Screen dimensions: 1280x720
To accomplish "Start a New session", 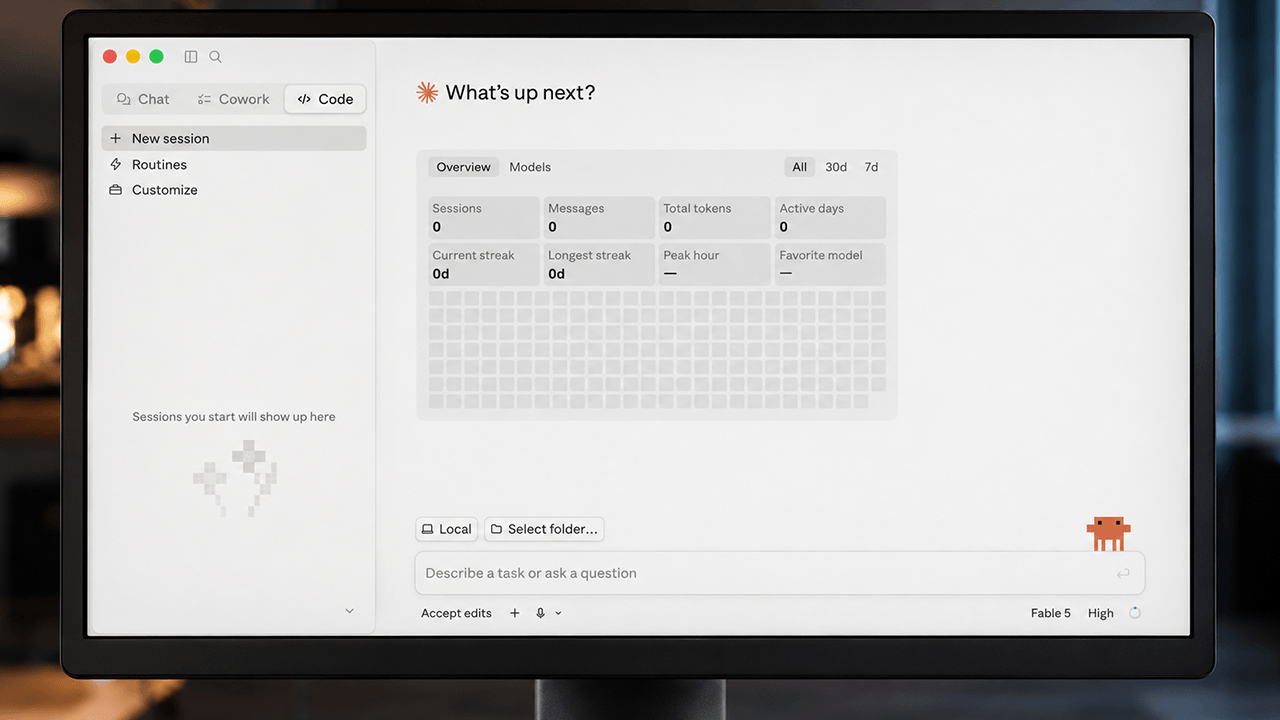I will click(234, 138).
